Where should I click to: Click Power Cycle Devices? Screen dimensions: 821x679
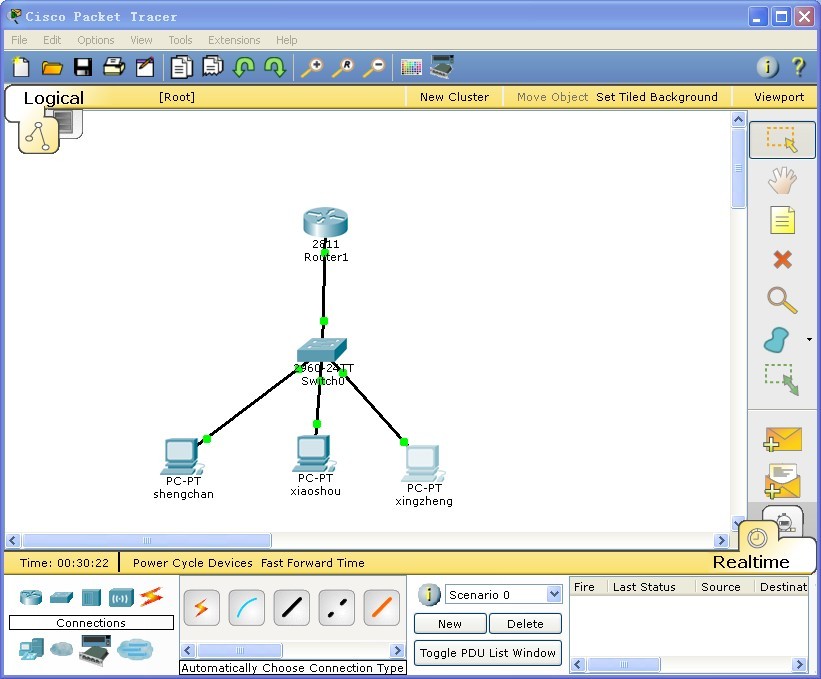[x=193, y=563]
